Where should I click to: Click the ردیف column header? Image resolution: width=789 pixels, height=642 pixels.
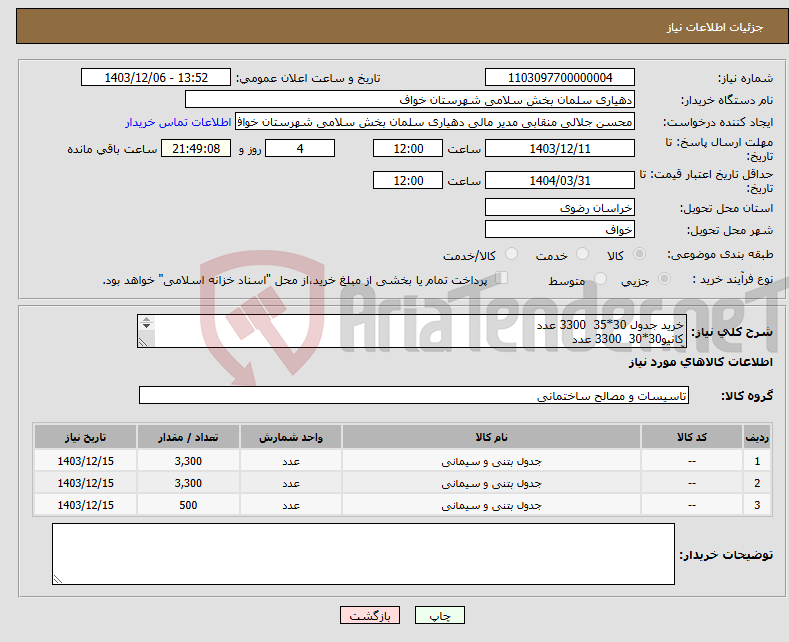(x=757, y=437)
